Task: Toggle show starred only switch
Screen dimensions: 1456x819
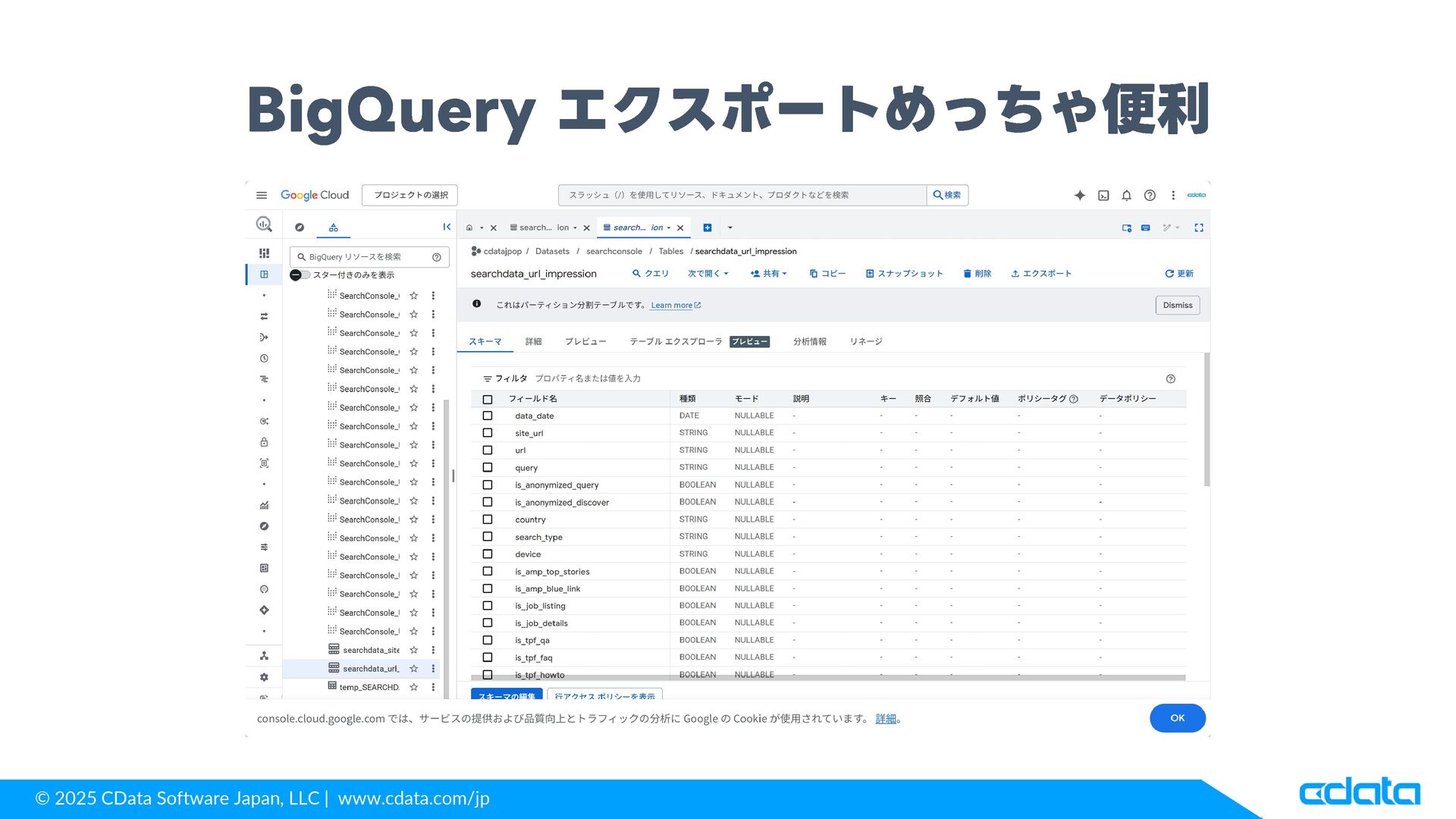Action: (x=299, y=275)
